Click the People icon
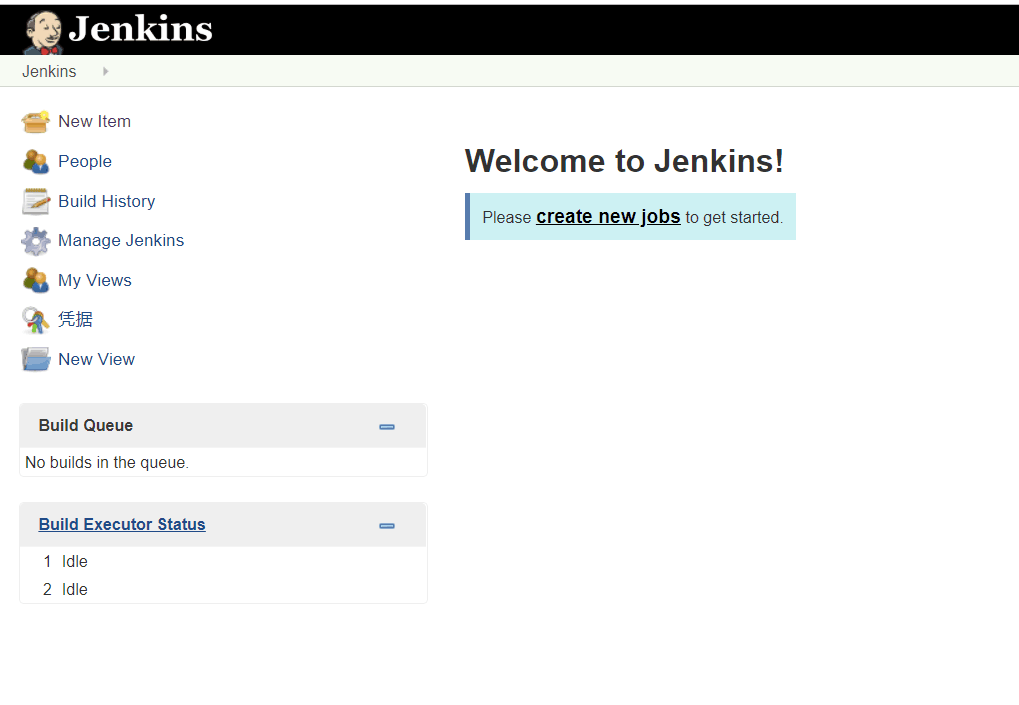This screenshot has width=1019, height=705. click(35, 161)
